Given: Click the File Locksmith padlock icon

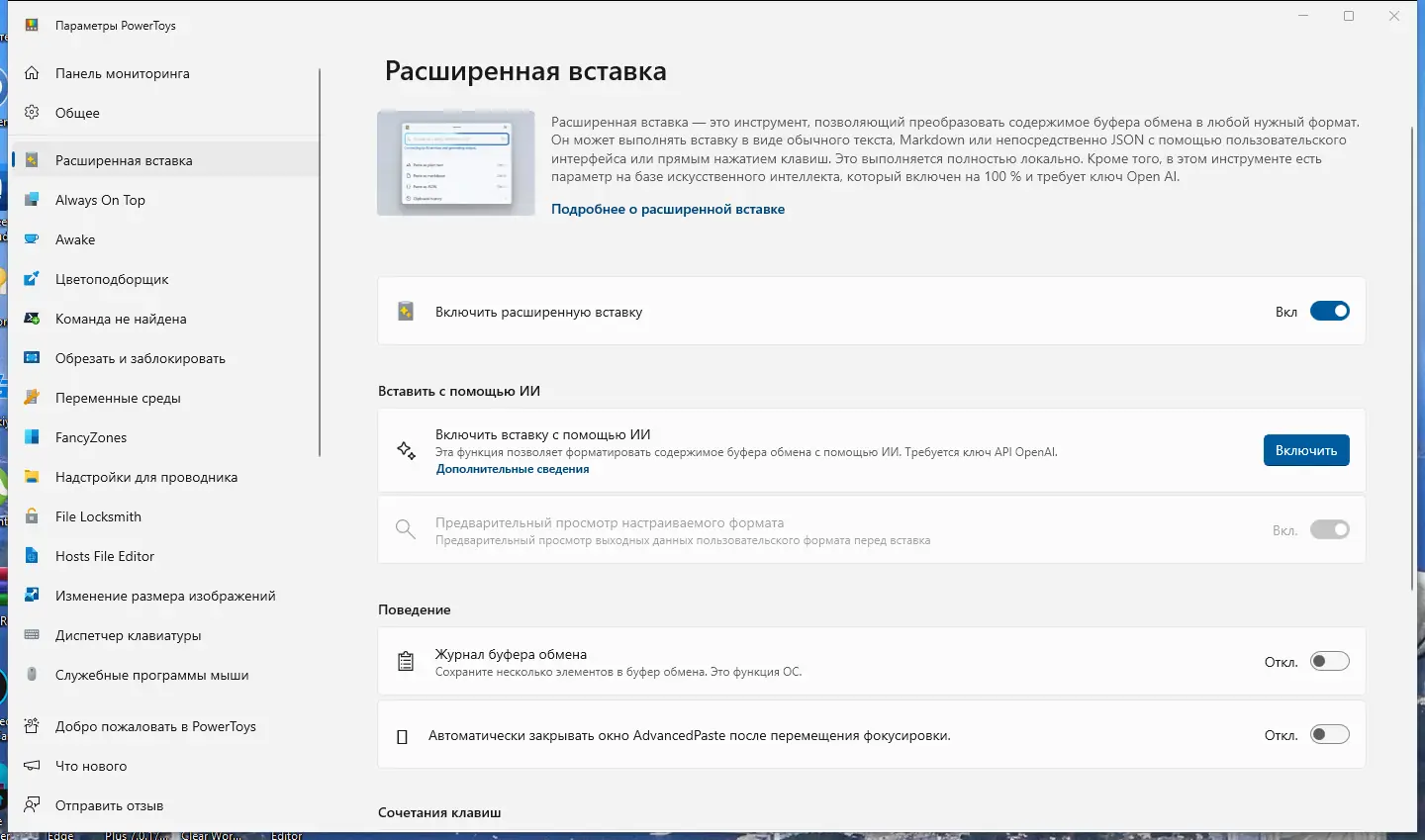Looking at the screenshot, I should tap(32, 516).
